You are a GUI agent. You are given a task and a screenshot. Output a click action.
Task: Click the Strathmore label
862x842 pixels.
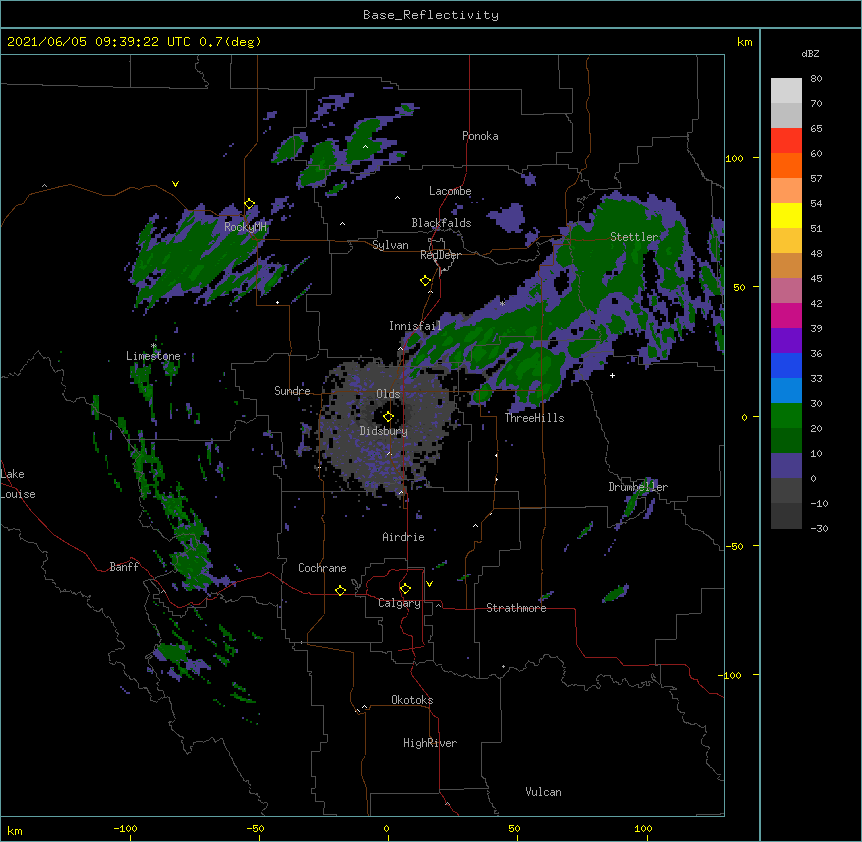tap(516, 608)
